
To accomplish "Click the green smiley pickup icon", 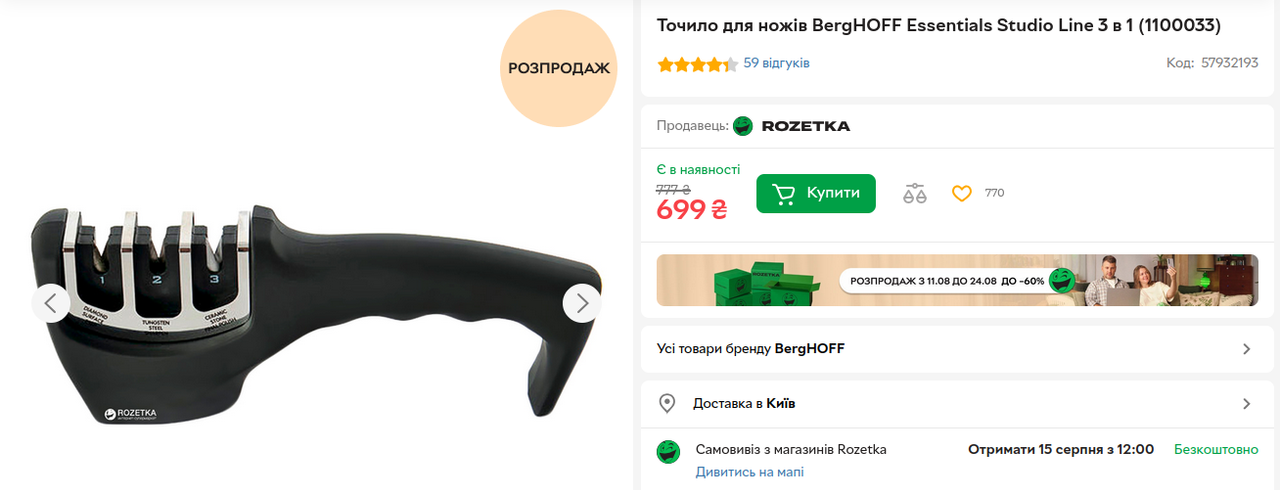I will coord(668,451).
